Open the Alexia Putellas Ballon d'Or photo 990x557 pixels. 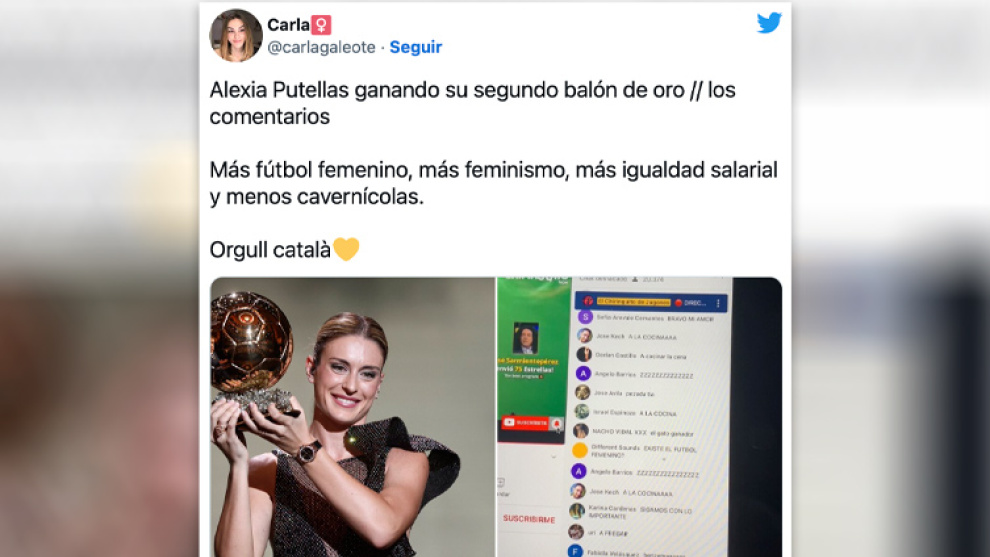coord(352,417)
